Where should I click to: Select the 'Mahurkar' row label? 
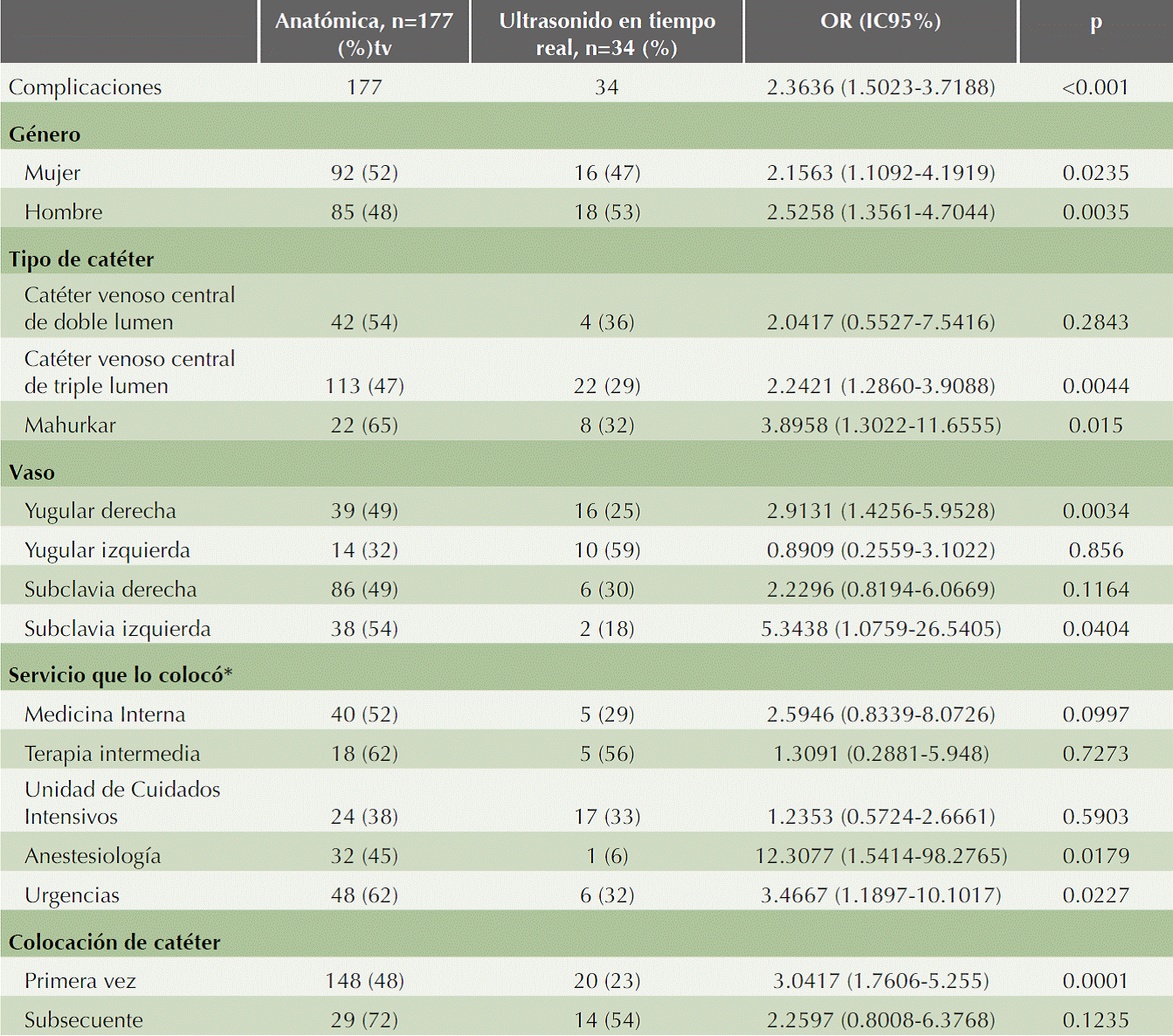pyautogui.click(x=70, y=425)
